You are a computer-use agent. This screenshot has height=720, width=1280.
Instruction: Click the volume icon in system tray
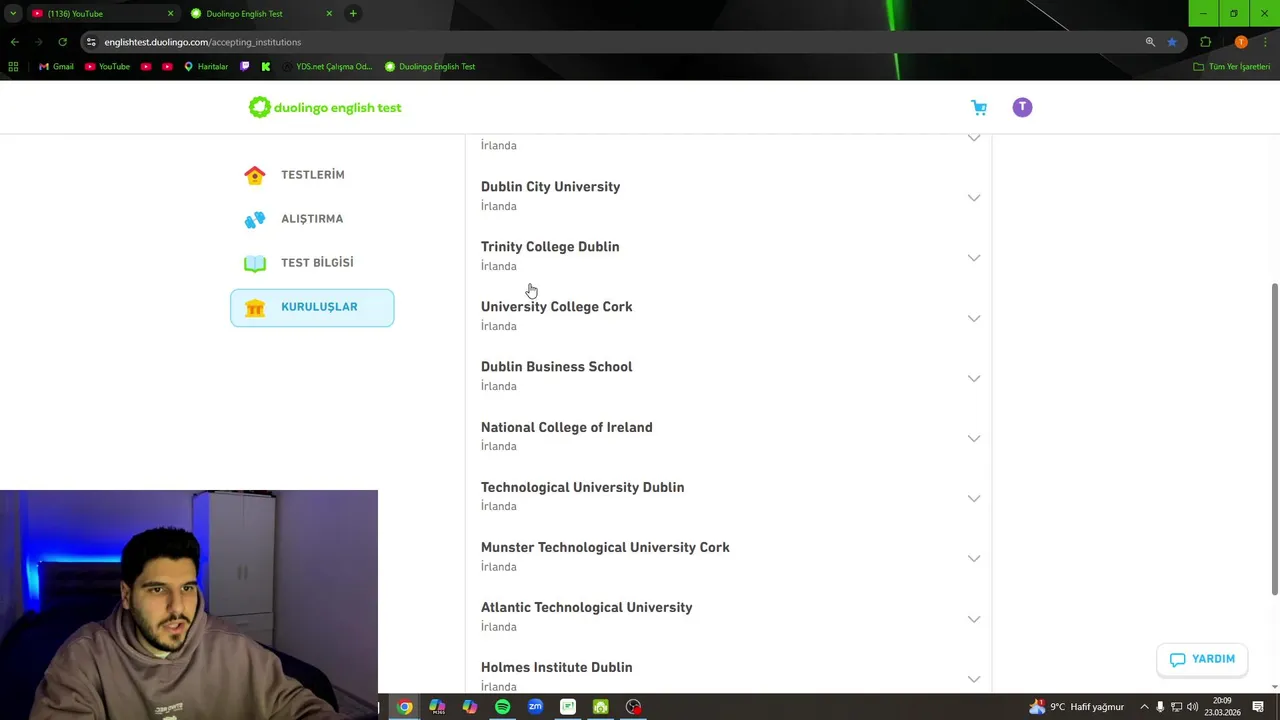1192,707
